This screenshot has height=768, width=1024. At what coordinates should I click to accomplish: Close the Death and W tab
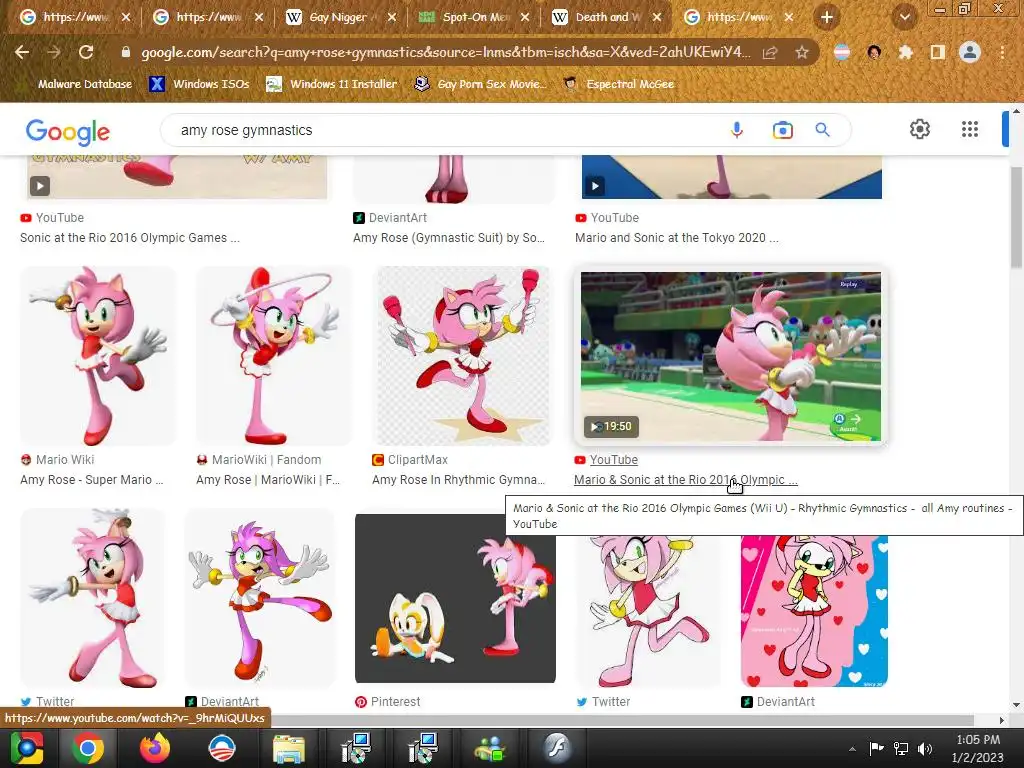click(657, 18)
